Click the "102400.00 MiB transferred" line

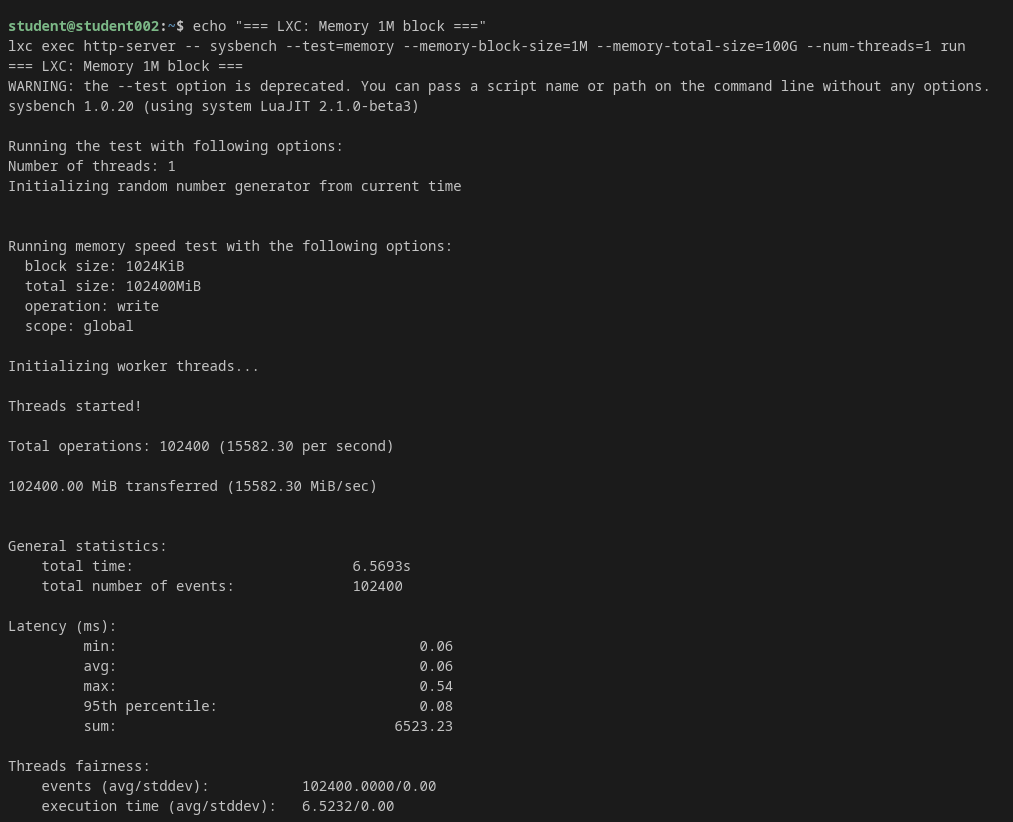[193, 487]
